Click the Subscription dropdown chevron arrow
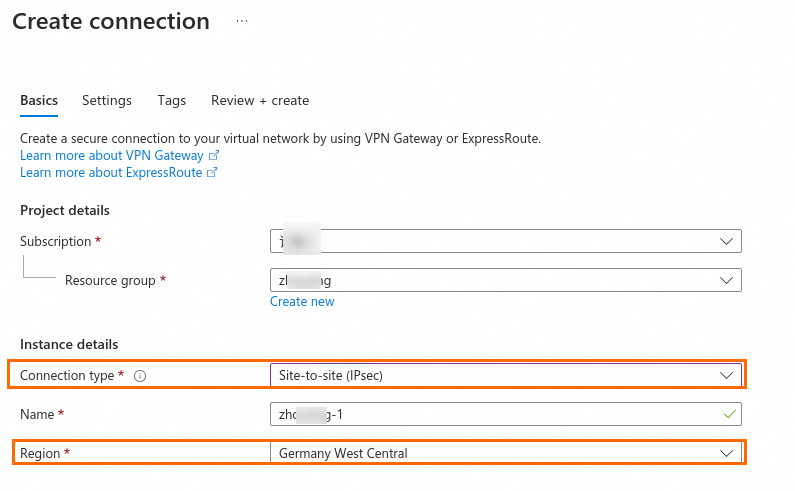The height and width of the screenshot is (491, 795). tap(727, 242)
